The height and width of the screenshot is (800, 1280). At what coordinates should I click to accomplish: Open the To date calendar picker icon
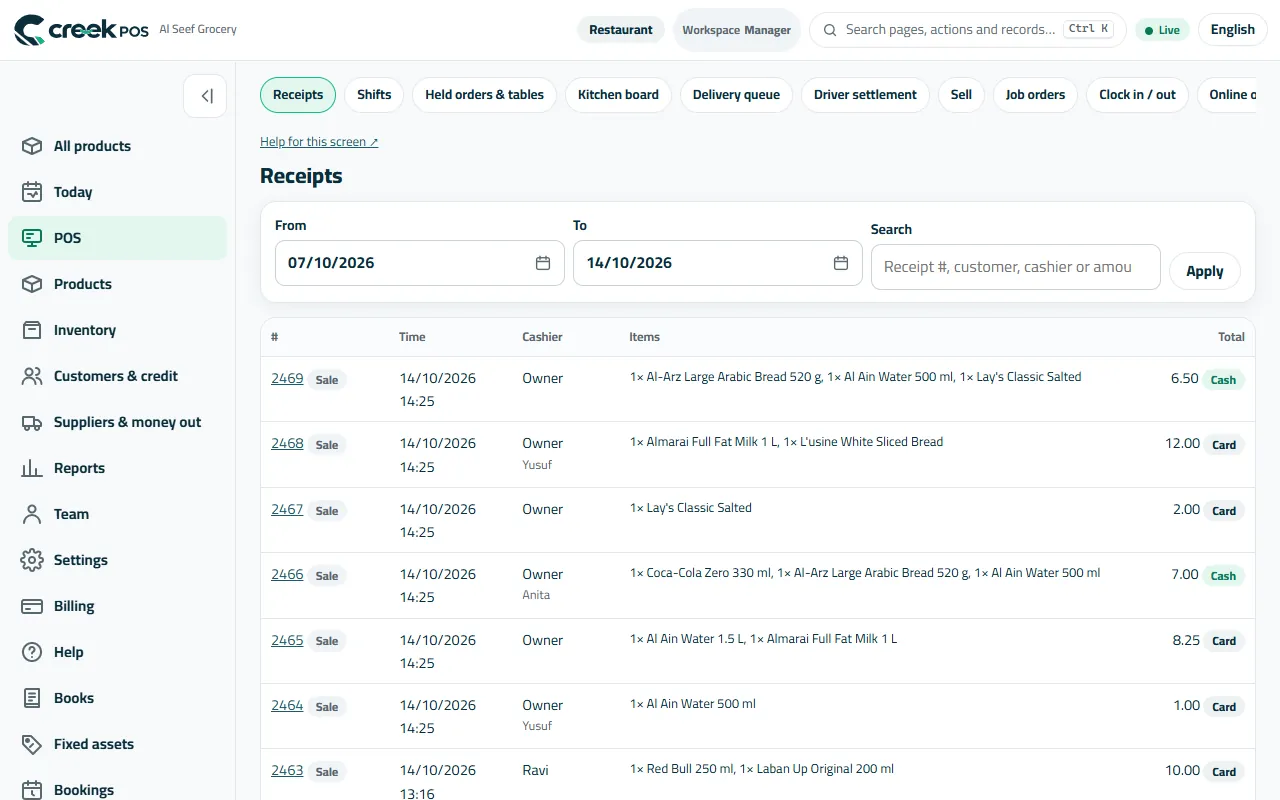841,263
